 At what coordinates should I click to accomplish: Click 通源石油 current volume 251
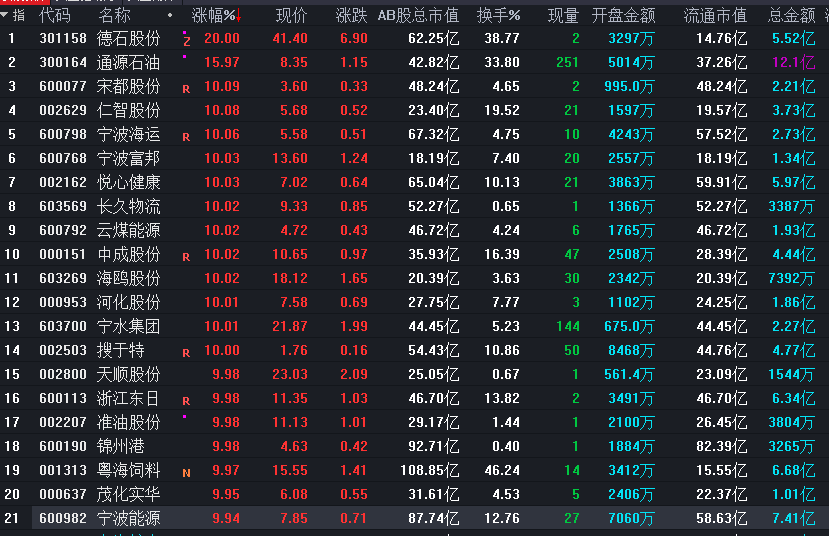pyautogui.click(x=568, y=62)
